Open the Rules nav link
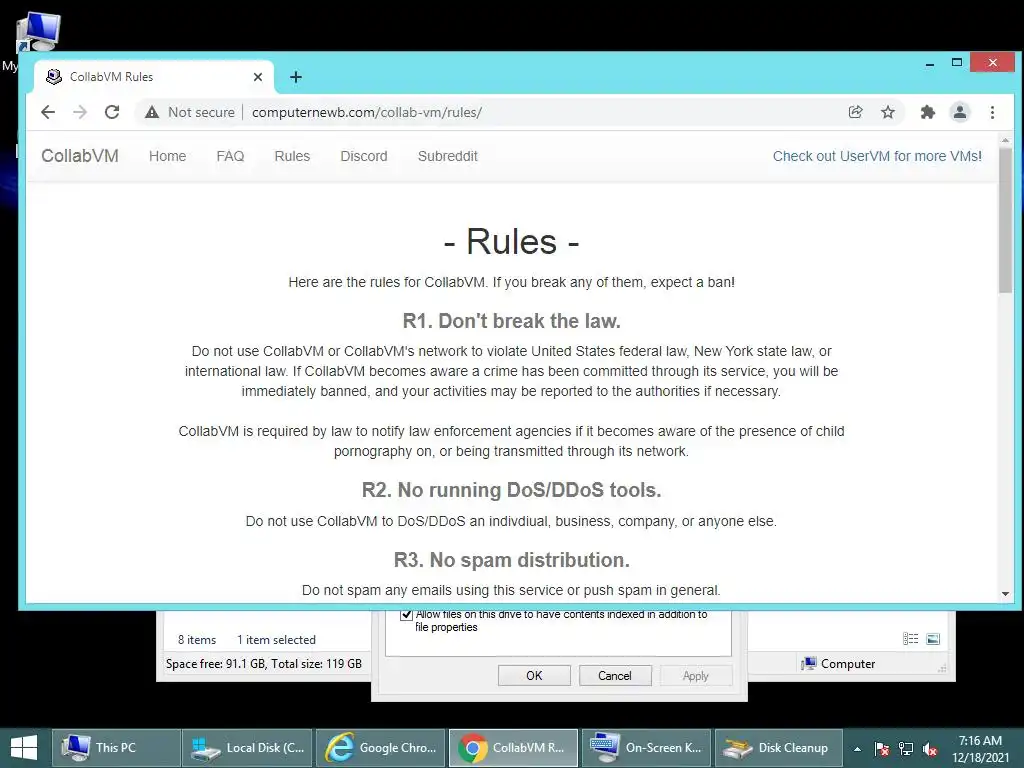Screen dimensions: 1024x768 292,156
